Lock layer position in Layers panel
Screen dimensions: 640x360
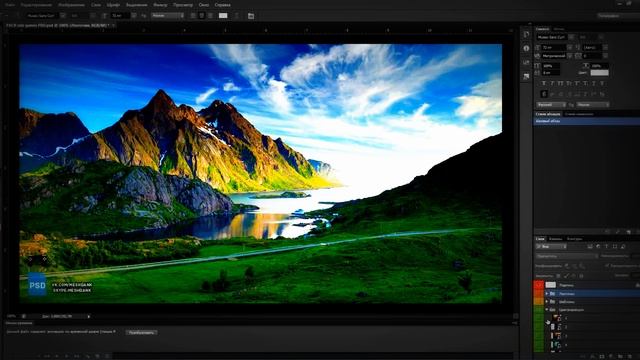pos(573,276)
